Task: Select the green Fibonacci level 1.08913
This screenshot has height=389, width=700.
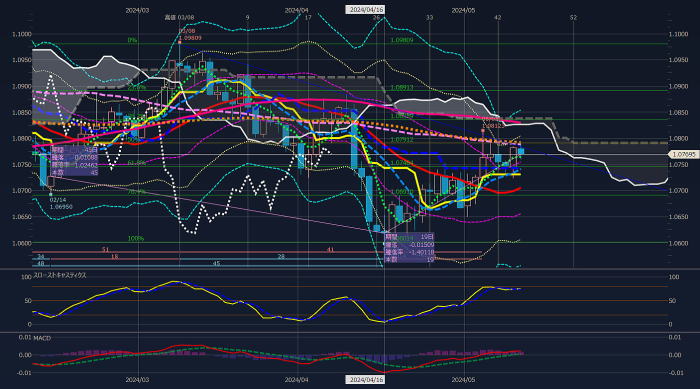Action: click(x=402, y=88)
